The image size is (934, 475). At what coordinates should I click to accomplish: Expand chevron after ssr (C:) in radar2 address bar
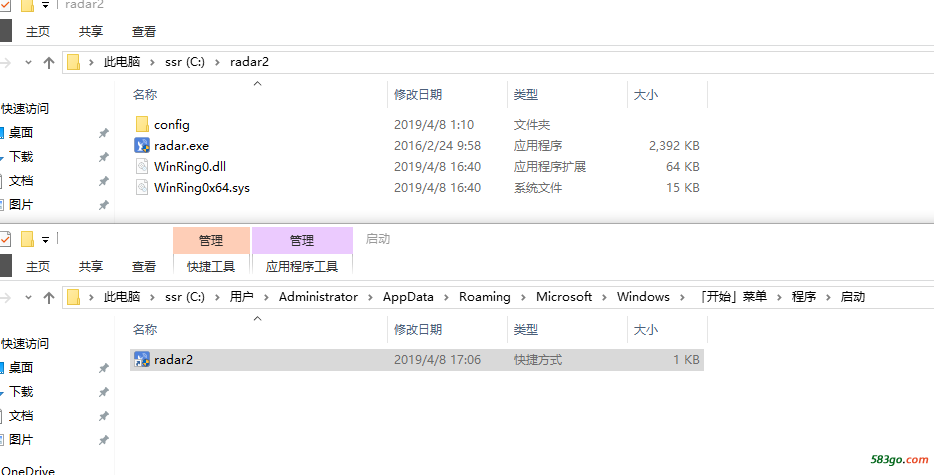[217, 62]
